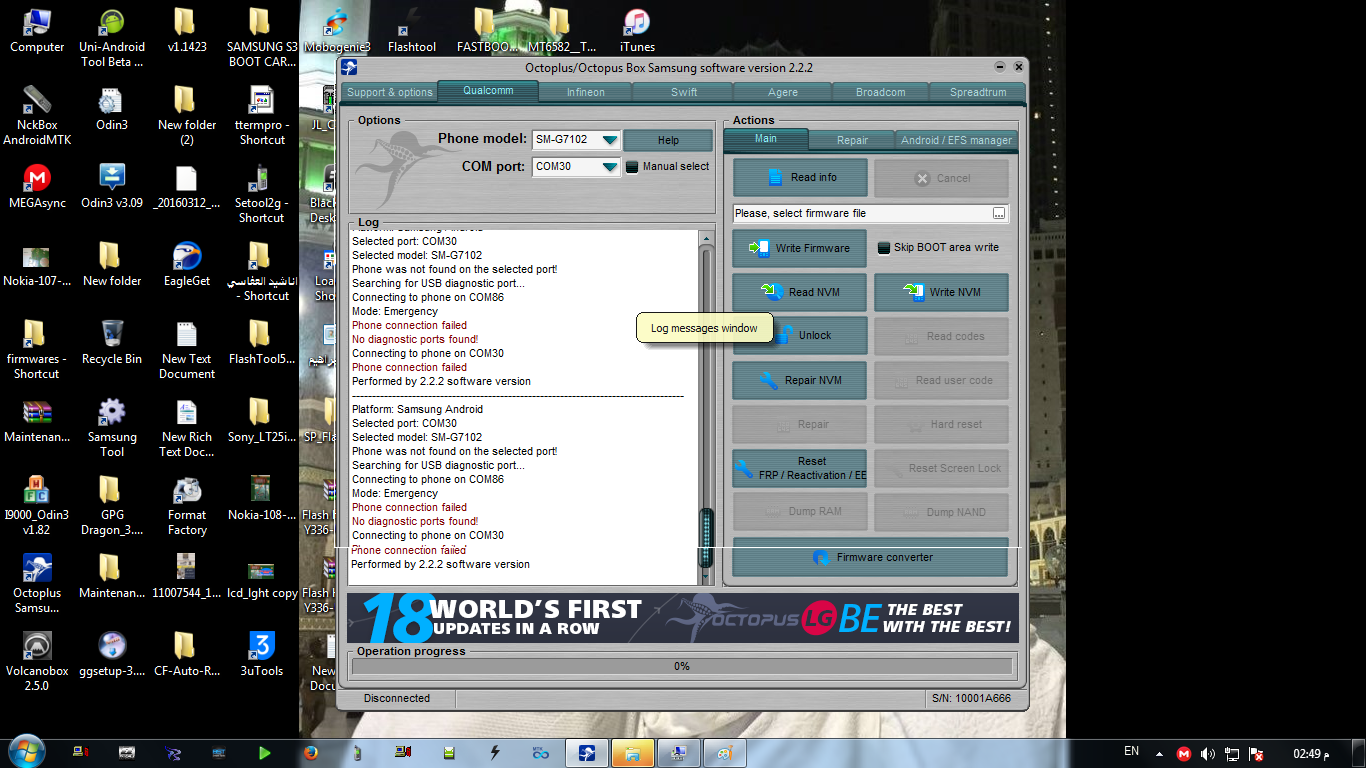This screenshot has width=1366, height=768.
Task: Open the Phone model dropdown
Action: [609, 140]
